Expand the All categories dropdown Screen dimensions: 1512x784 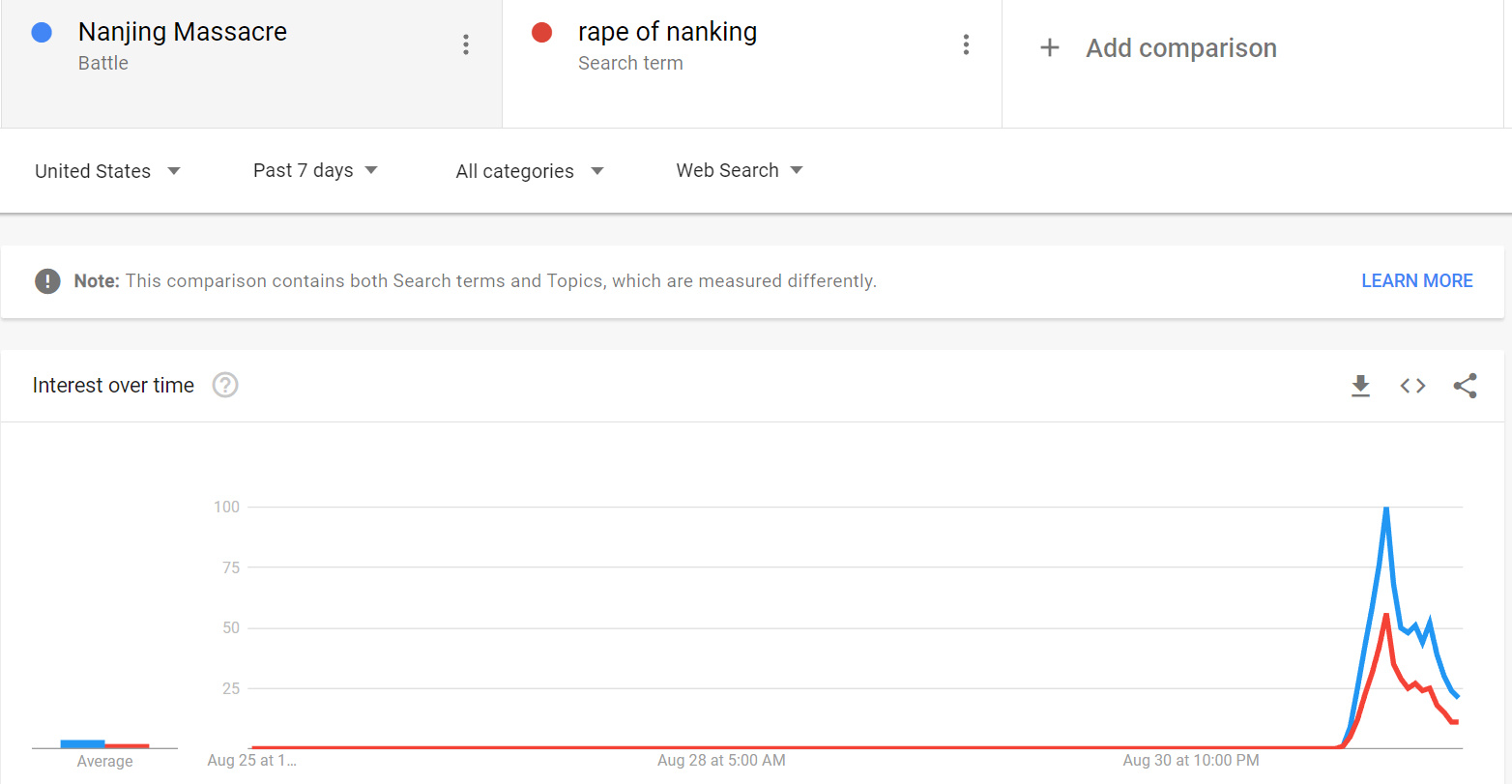click(529, 171)
